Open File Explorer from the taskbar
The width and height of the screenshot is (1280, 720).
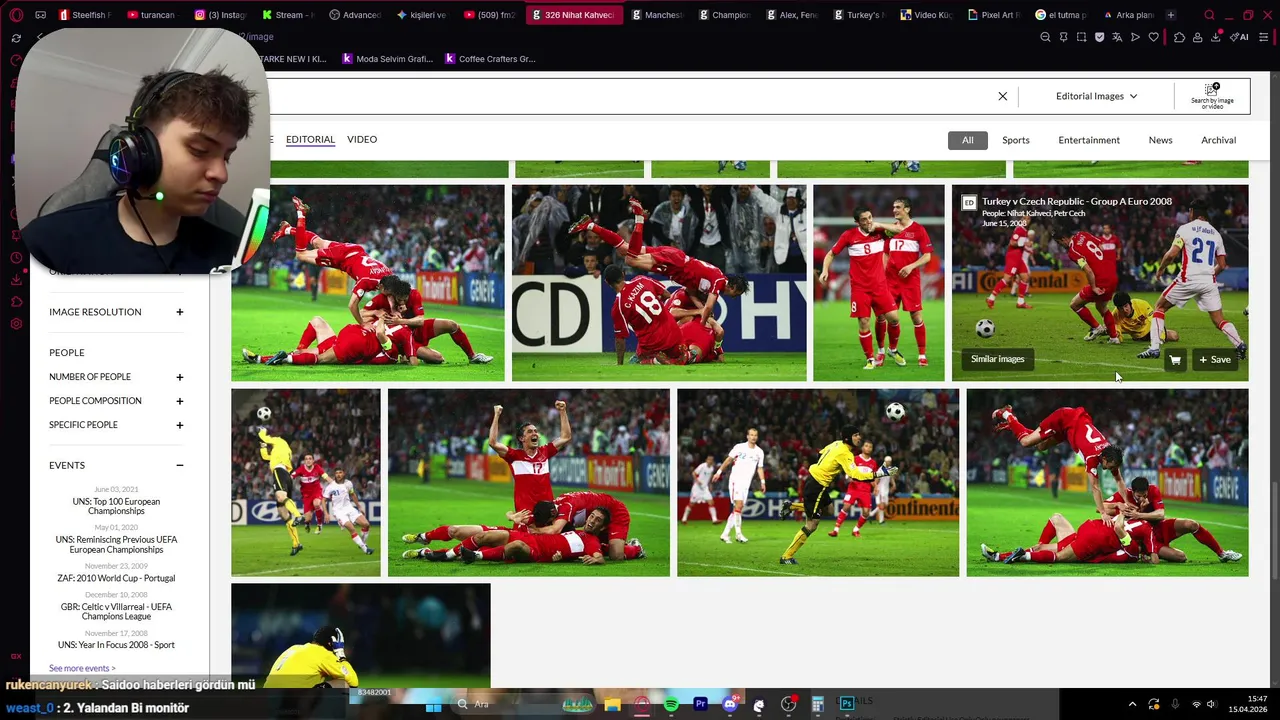click(x=612, y=705)
